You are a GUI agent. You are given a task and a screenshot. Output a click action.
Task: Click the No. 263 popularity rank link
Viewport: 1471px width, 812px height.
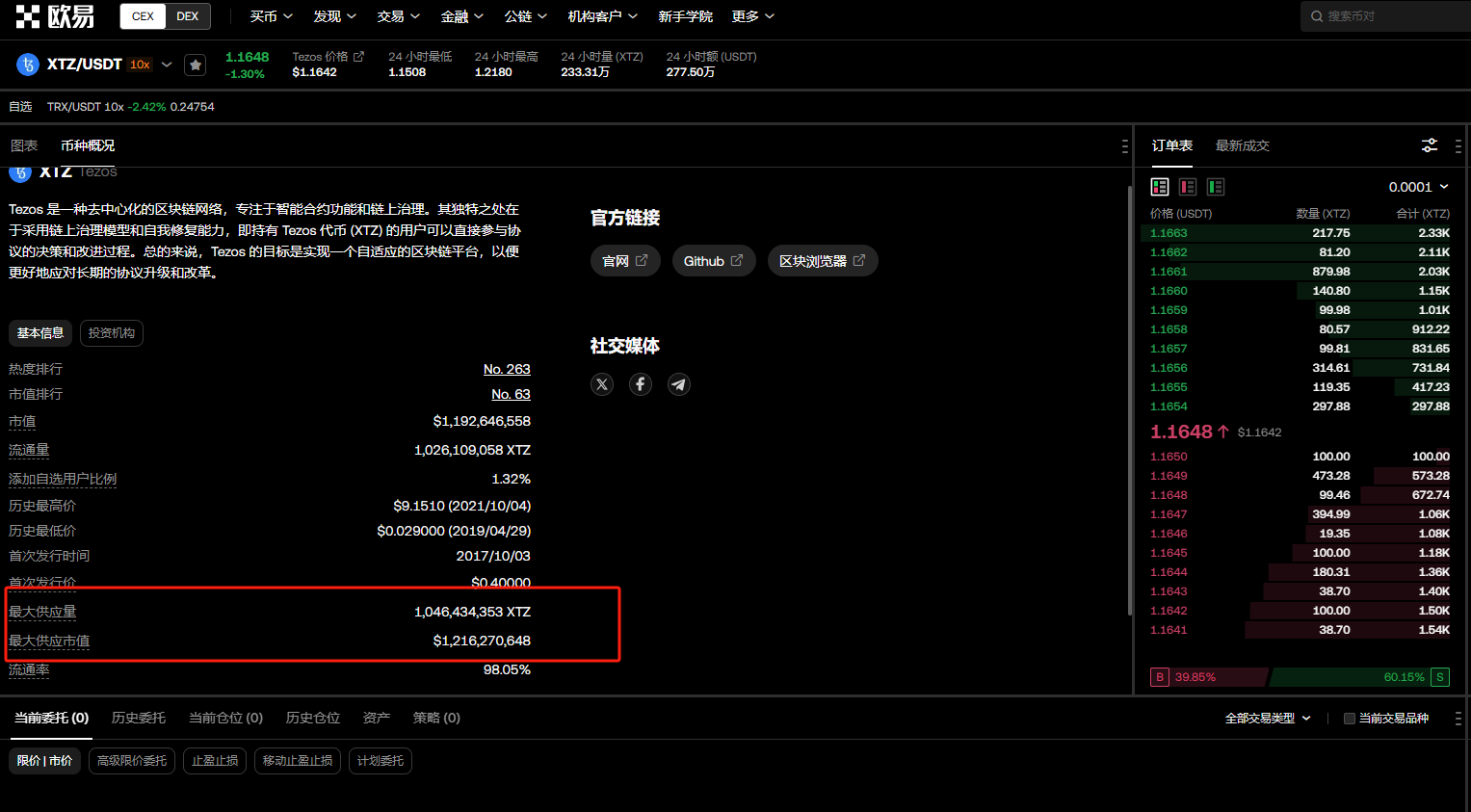pos(507,369)
